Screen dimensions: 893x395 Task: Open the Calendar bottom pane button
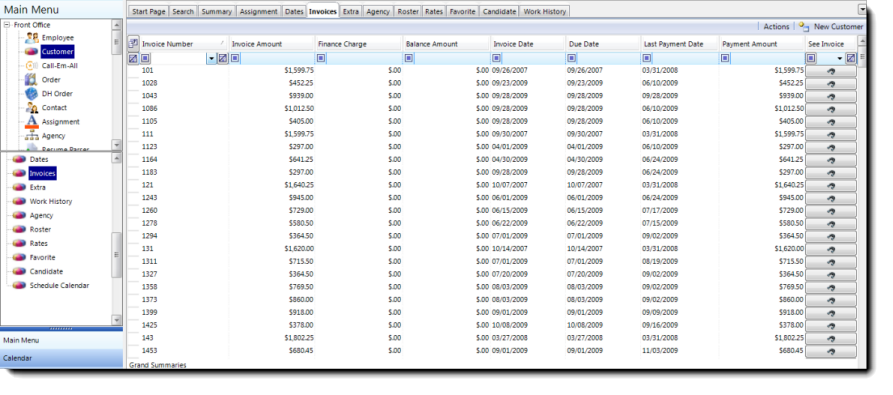(62, 358)
